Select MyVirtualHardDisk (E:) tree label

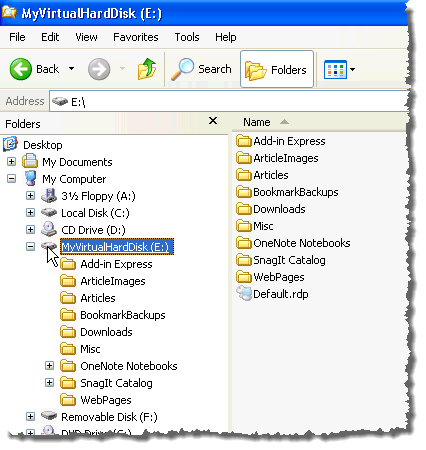coord(117,247)
